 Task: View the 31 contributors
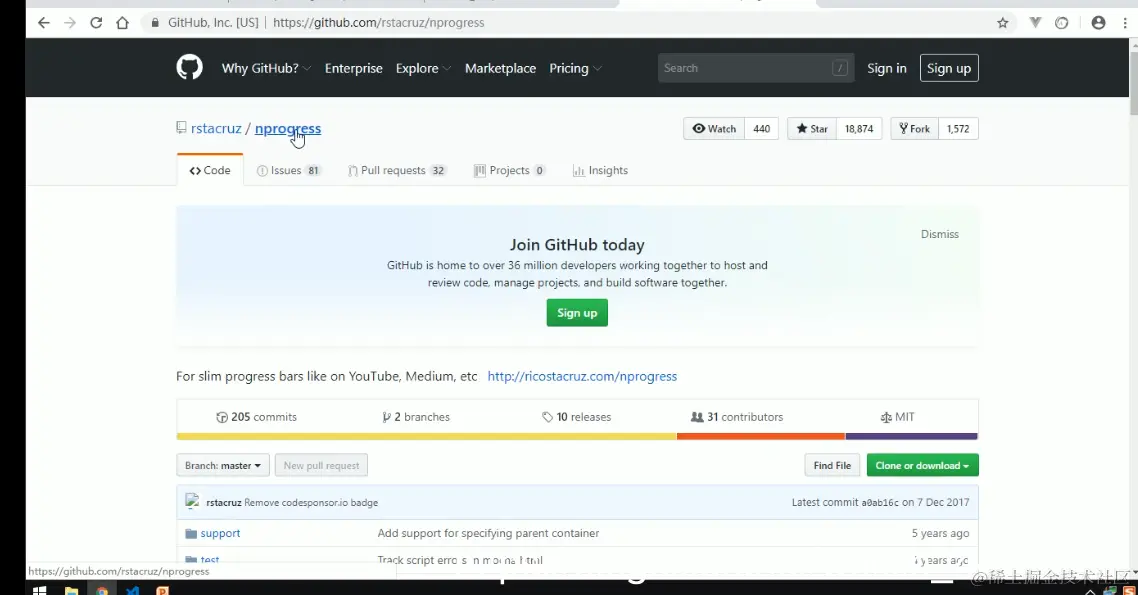point(737,417)
